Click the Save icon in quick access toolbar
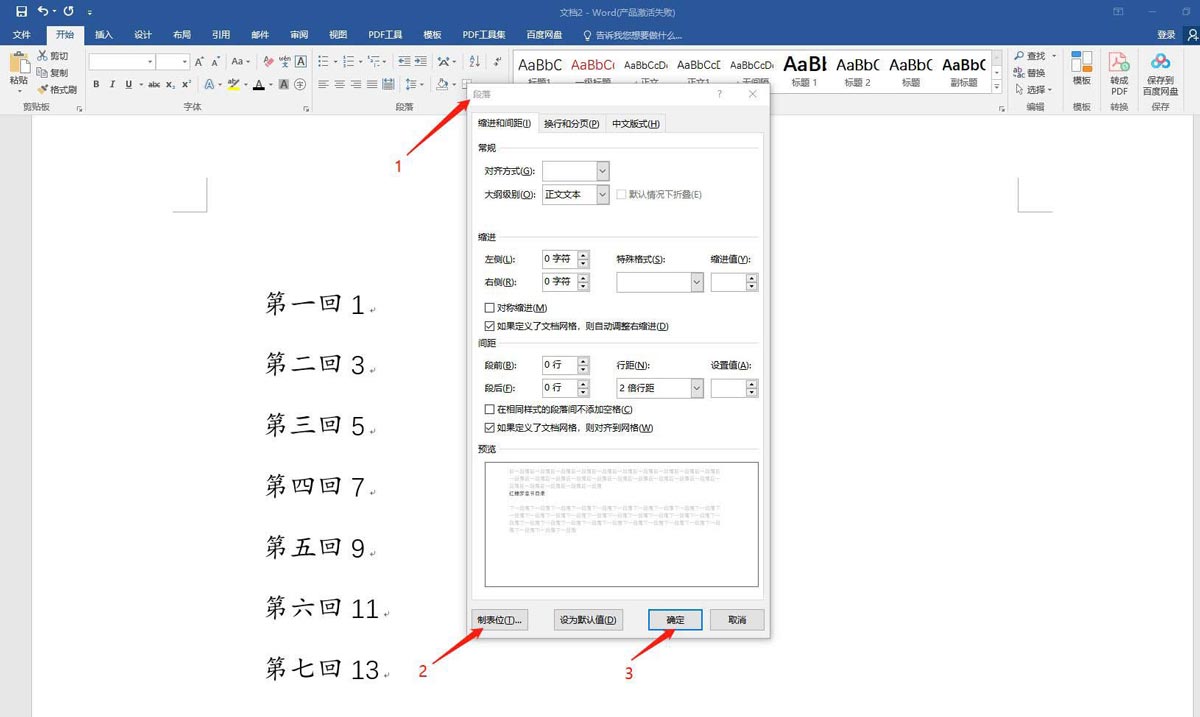 pyautogui.click(x=21, y=11)
